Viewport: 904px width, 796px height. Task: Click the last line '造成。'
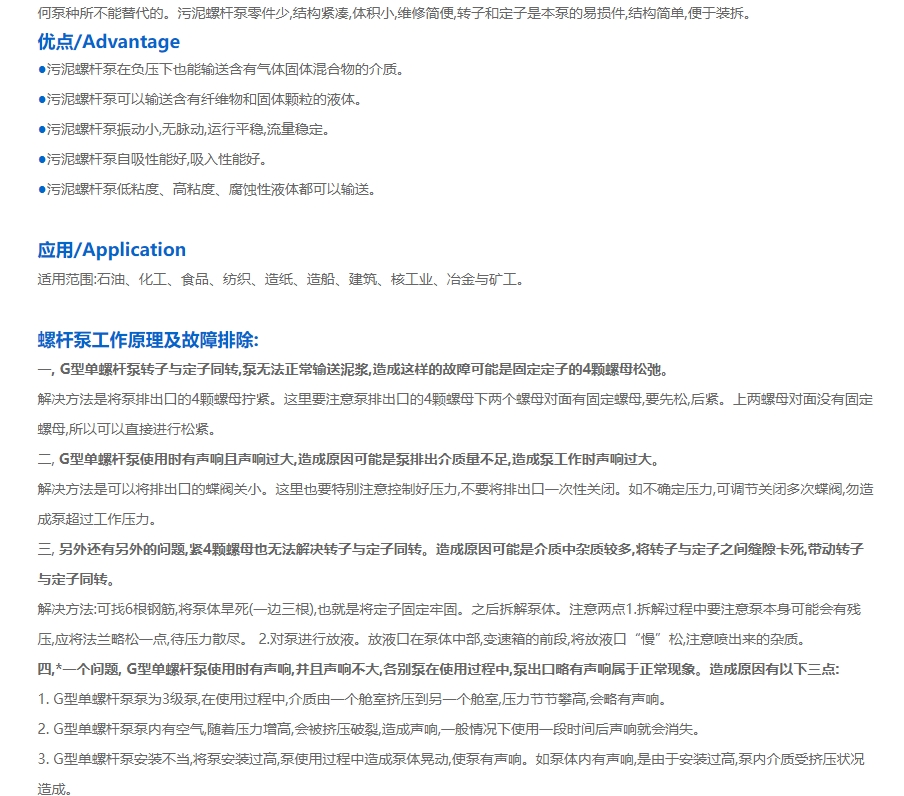pos(55,789)
